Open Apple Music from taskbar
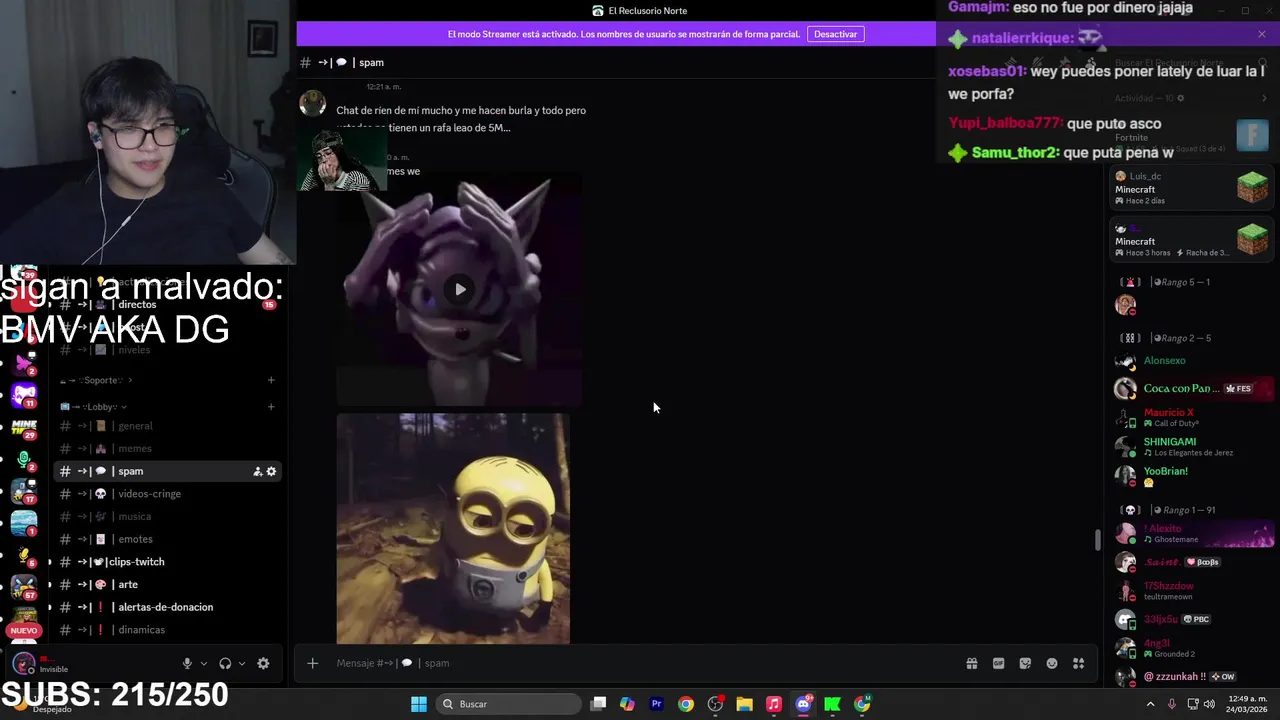The width and height of the screenshot is (1280, 720). point(773,704)
